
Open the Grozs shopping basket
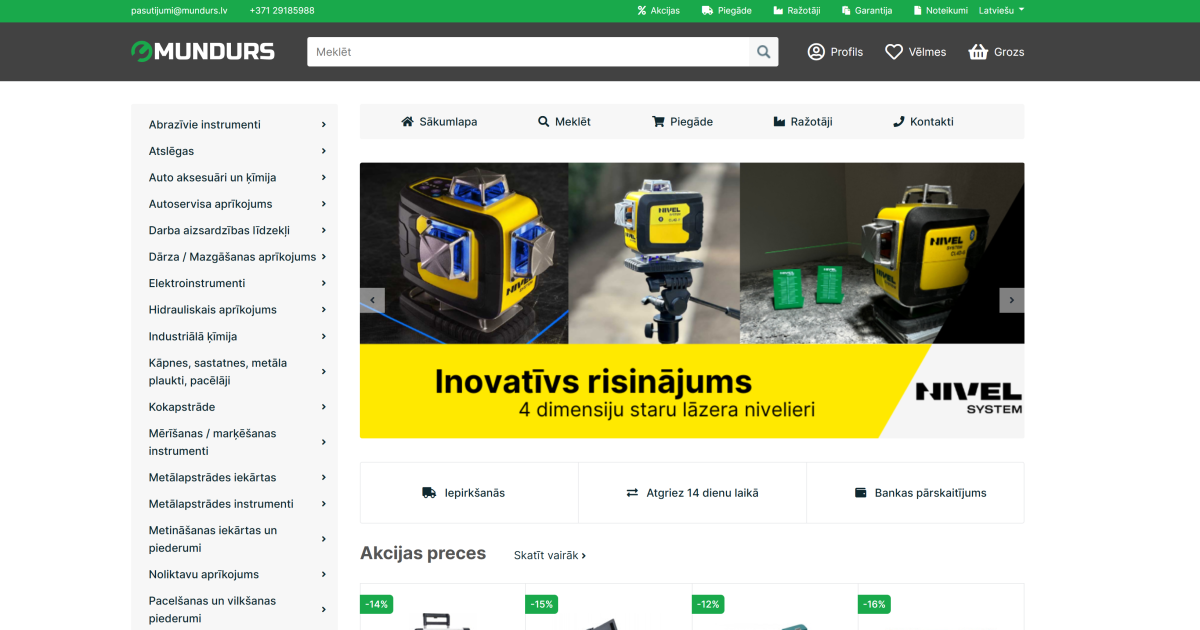coord(978,52)
